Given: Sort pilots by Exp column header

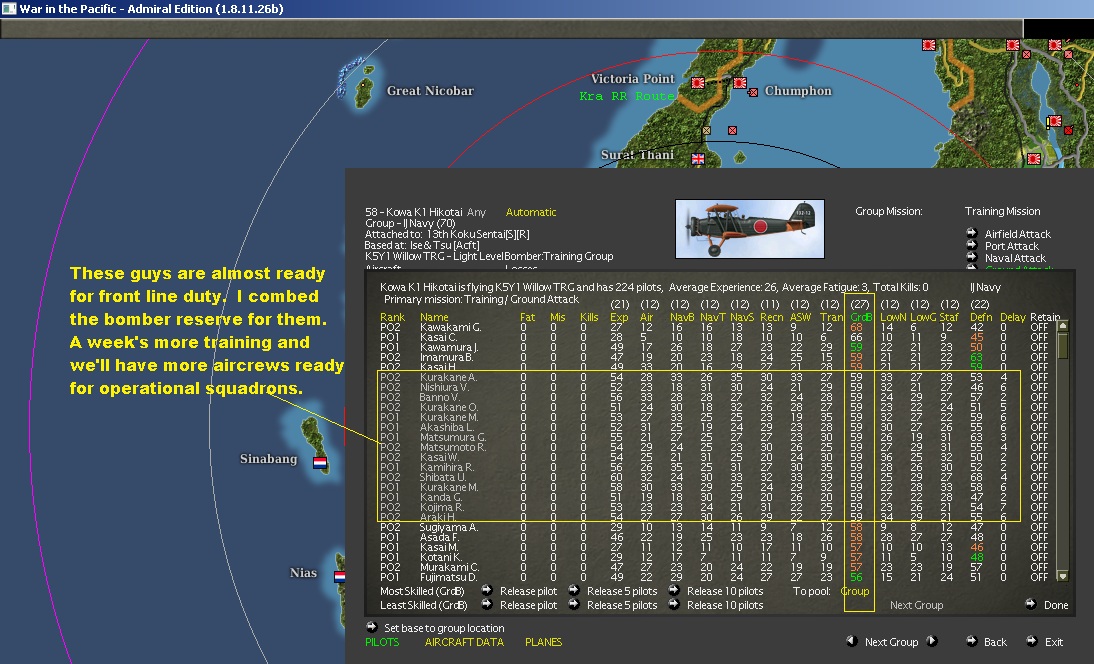Looking at the screenshot, I should 619,317.
